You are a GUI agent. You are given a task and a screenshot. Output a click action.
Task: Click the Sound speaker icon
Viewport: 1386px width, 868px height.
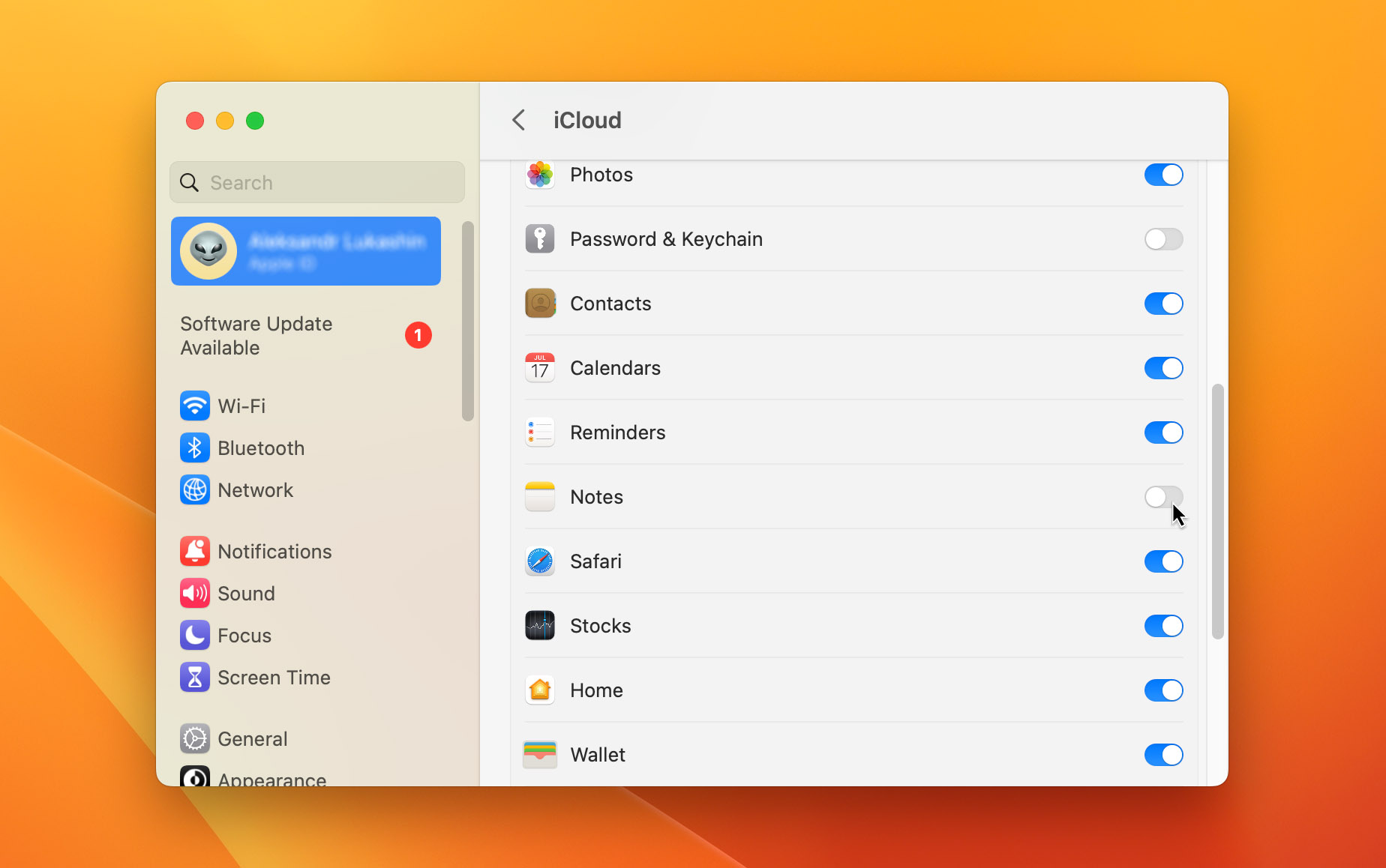[195, 594]
